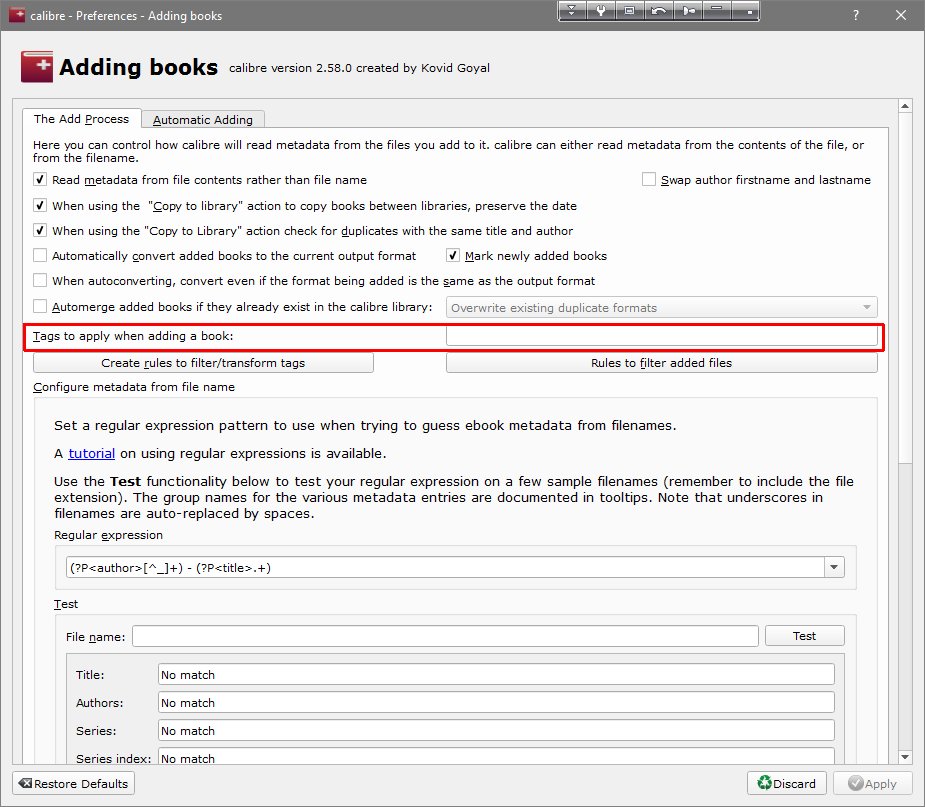Click the scrollbar down arrow
Viewport: 925px width, 807px height.
(905, 757)
